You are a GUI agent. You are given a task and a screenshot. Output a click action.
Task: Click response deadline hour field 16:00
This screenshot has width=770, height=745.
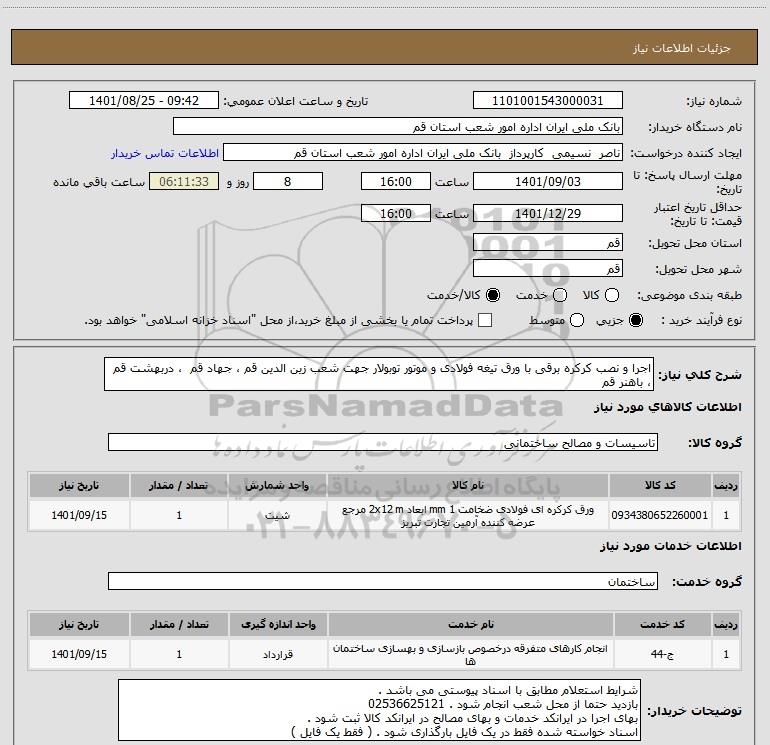click(x=396, y=181)
